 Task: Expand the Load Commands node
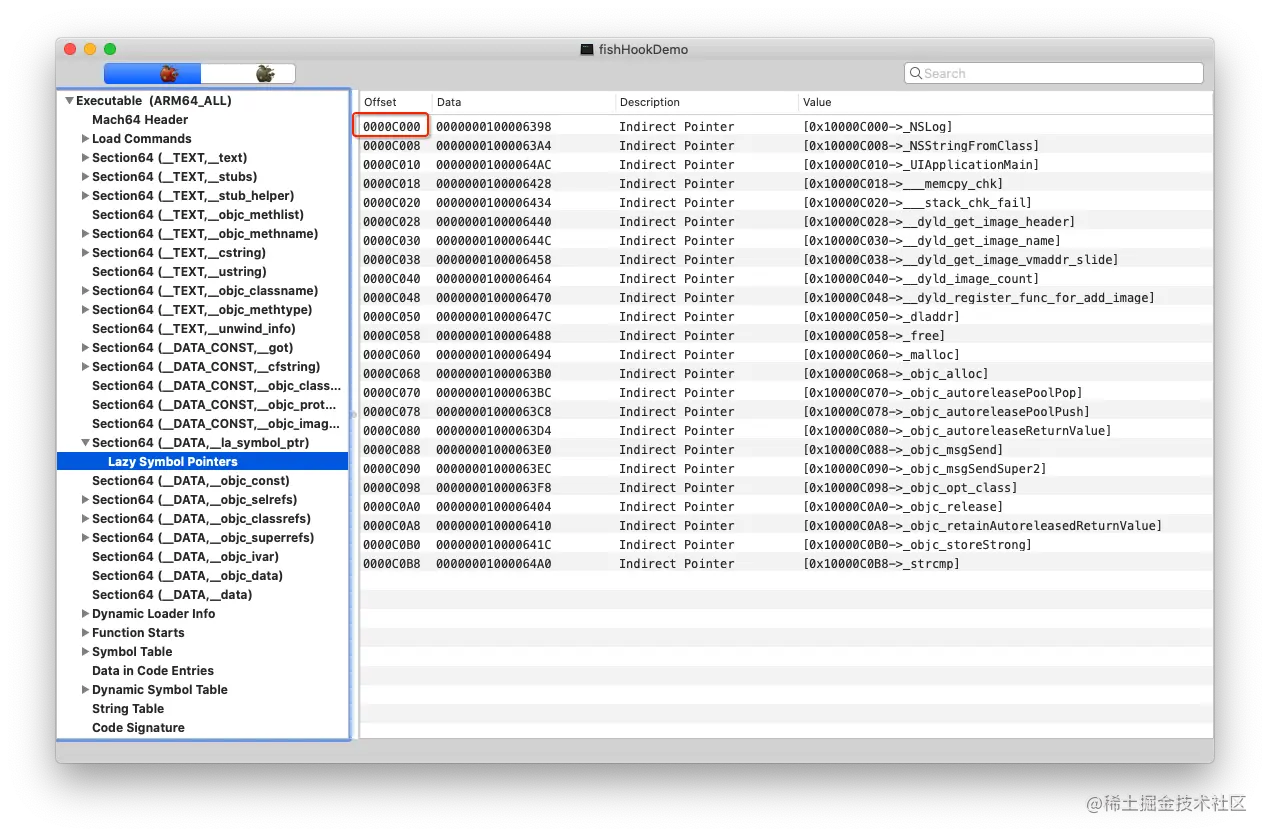(85, 139)
